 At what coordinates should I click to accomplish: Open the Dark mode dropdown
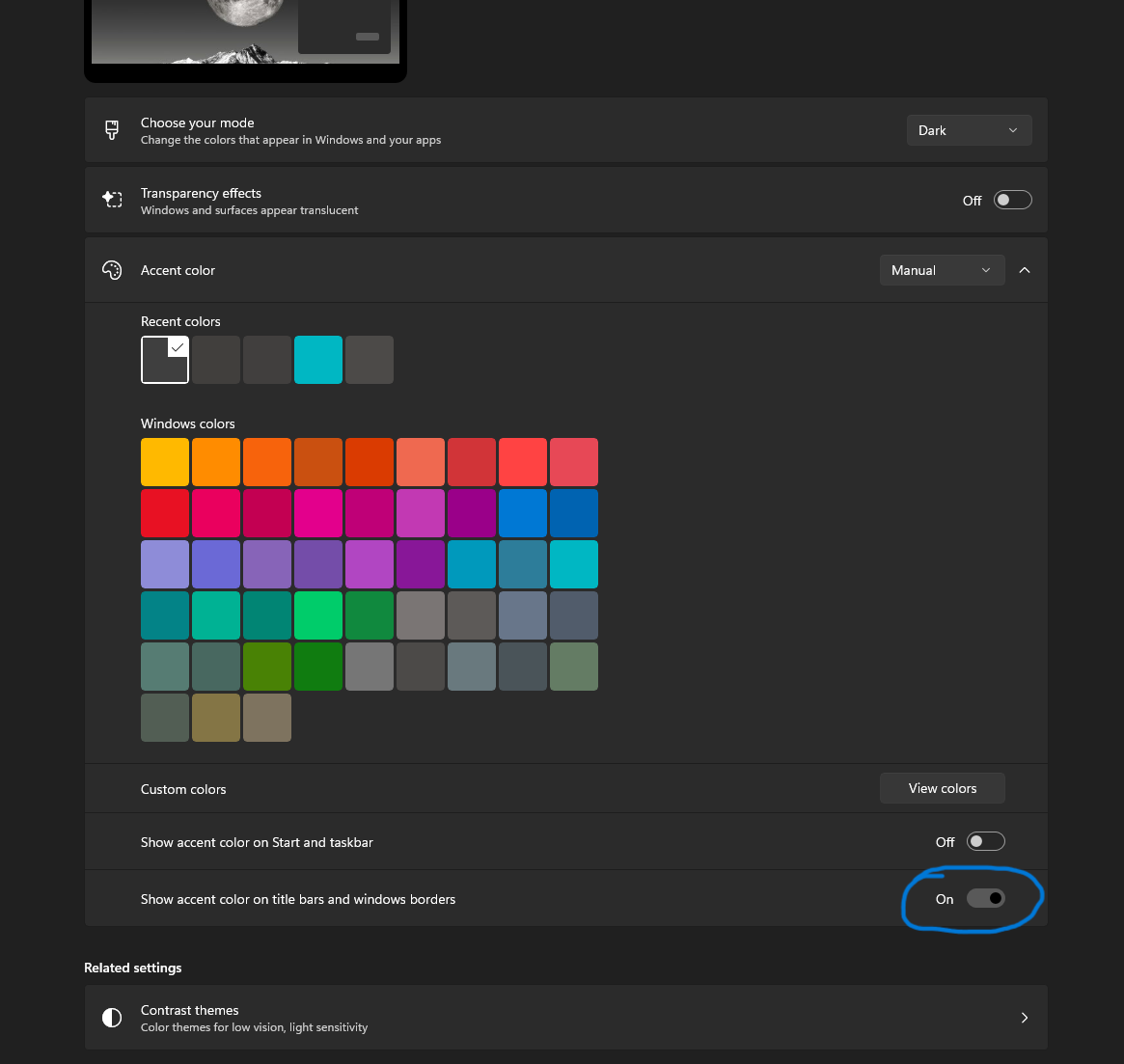[x=969, y=130]
